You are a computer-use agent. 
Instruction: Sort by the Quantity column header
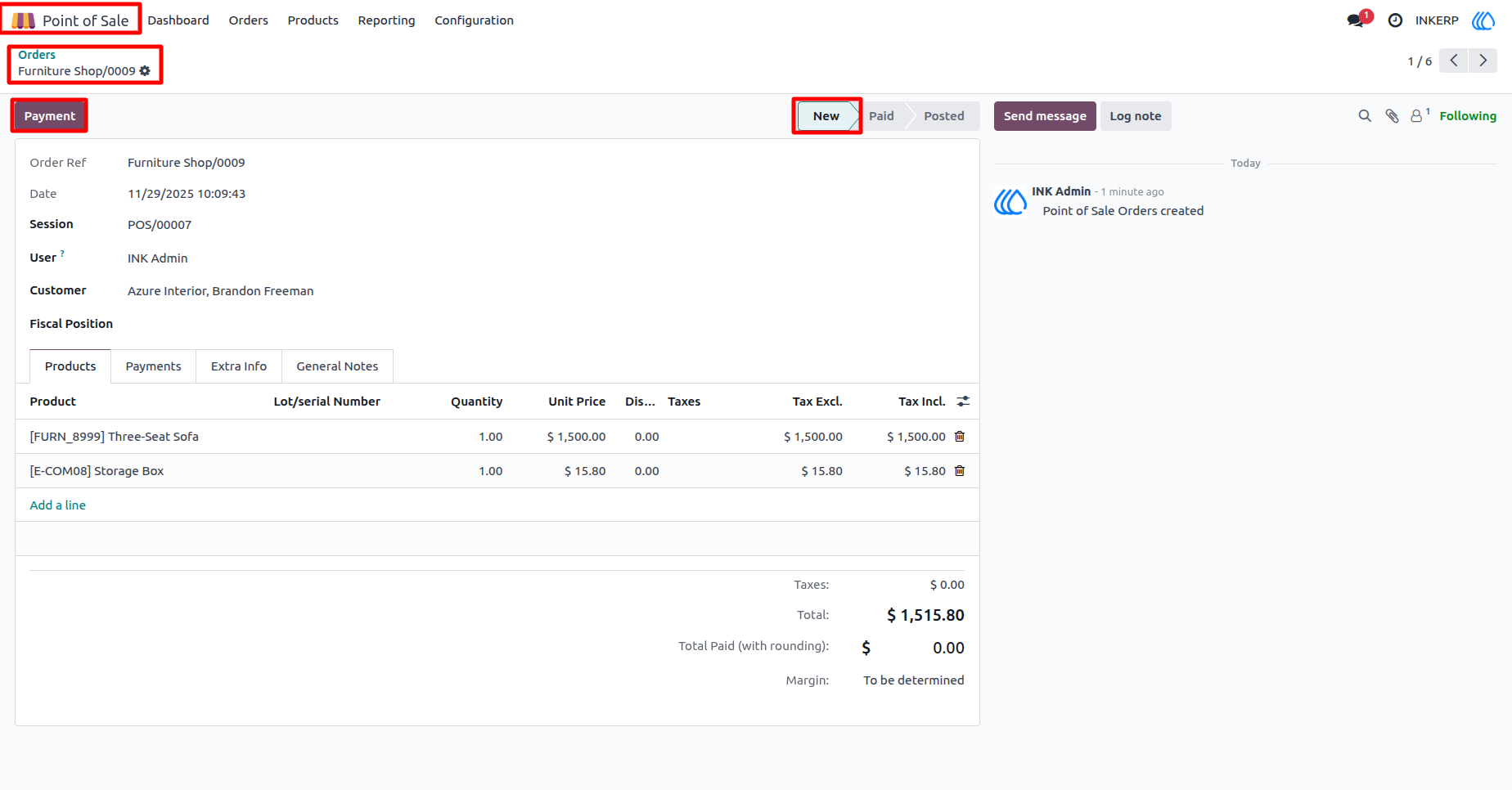tap(476, 402)
